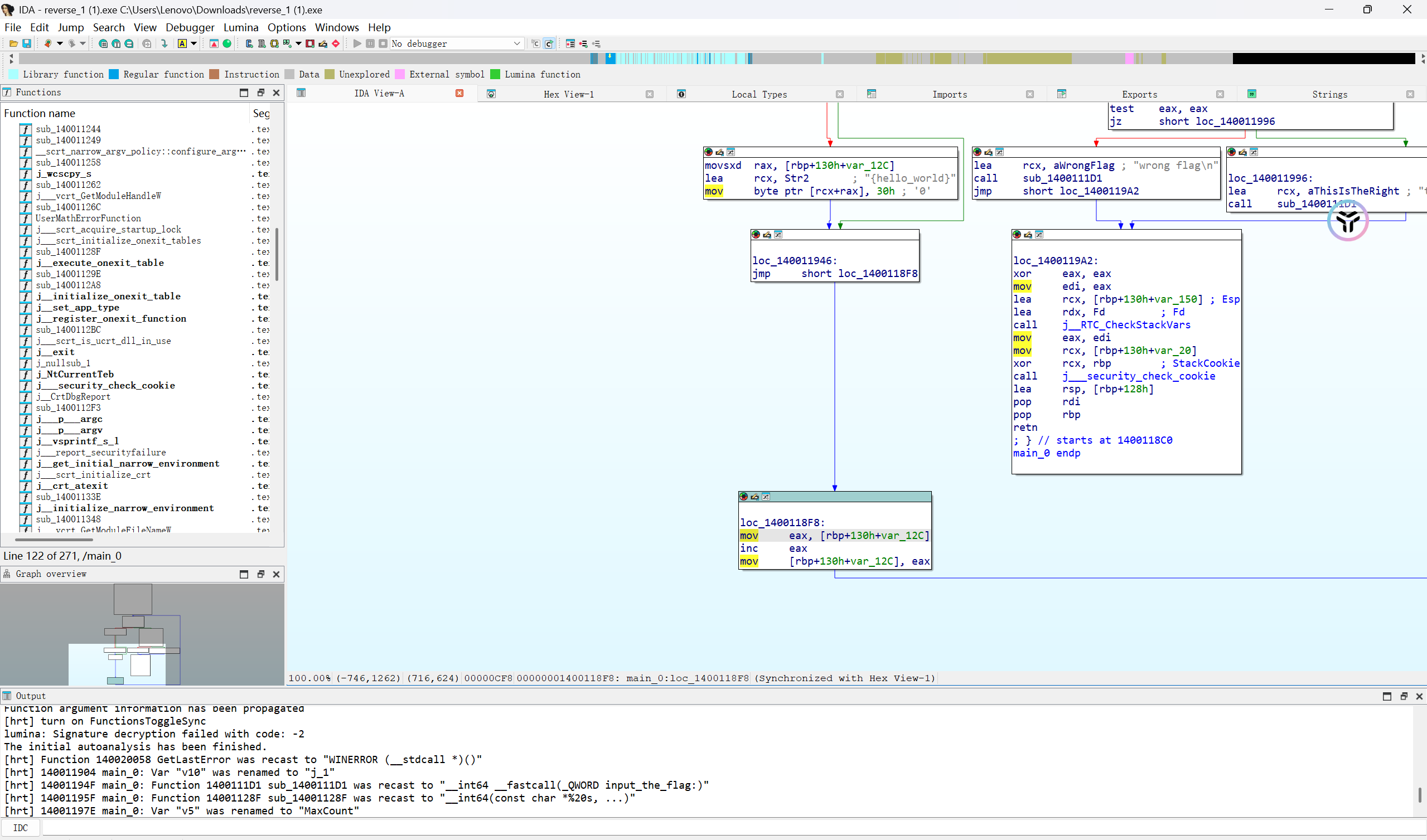
Task: Expand dropdown arrow beside jump back icon
Action: coord(60,43)
